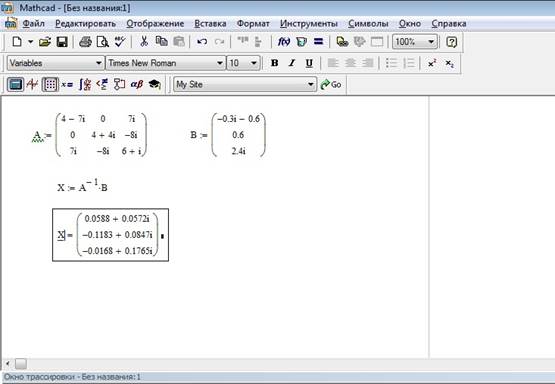Click the Go button
555x384 pixels.
point(331,84)
